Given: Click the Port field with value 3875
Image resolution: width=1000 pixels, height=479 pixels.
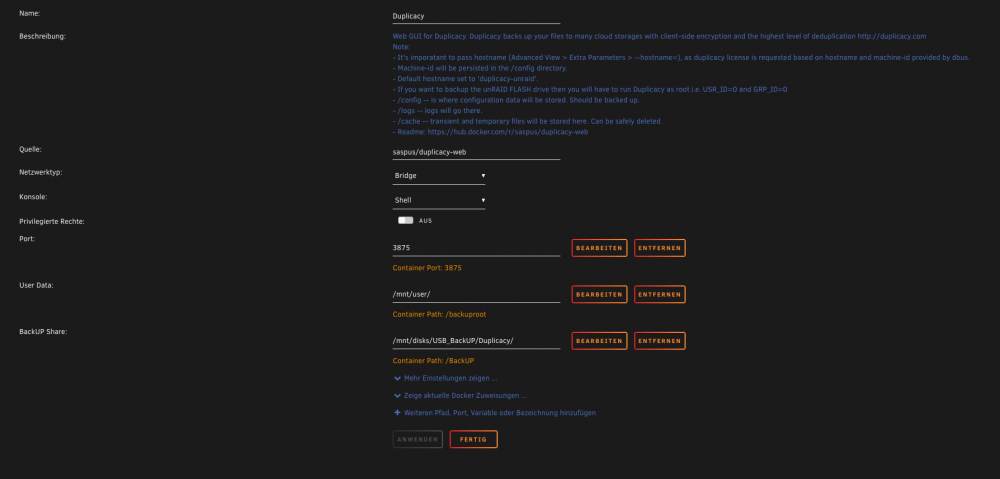Looking at the screenshot, I should [x=476, y=247].
